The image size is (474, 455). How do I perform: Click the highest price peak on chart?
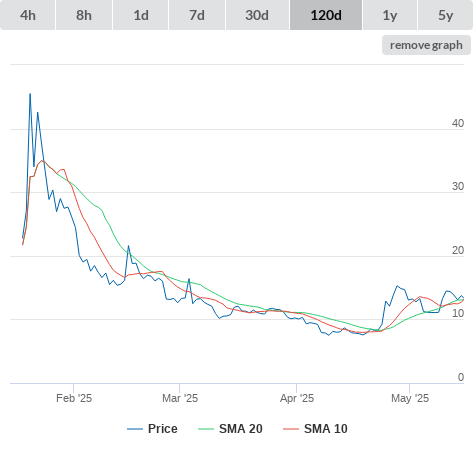30,94
